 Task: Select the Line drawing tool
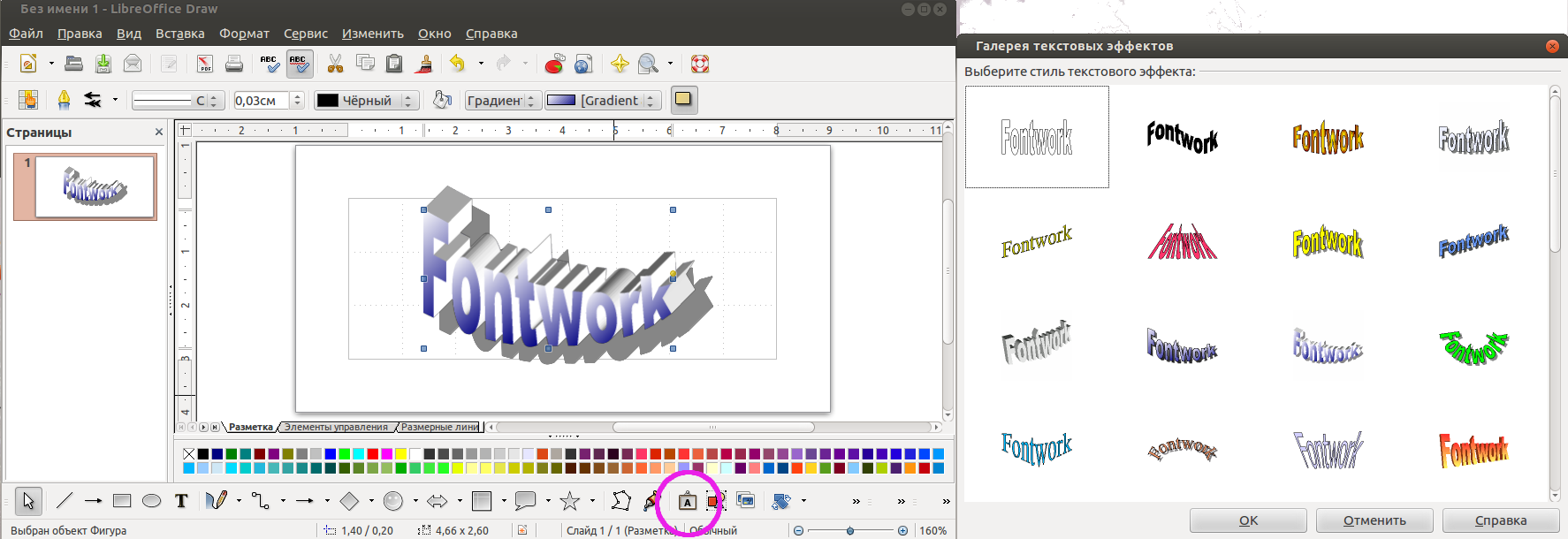tap(64, 501)
